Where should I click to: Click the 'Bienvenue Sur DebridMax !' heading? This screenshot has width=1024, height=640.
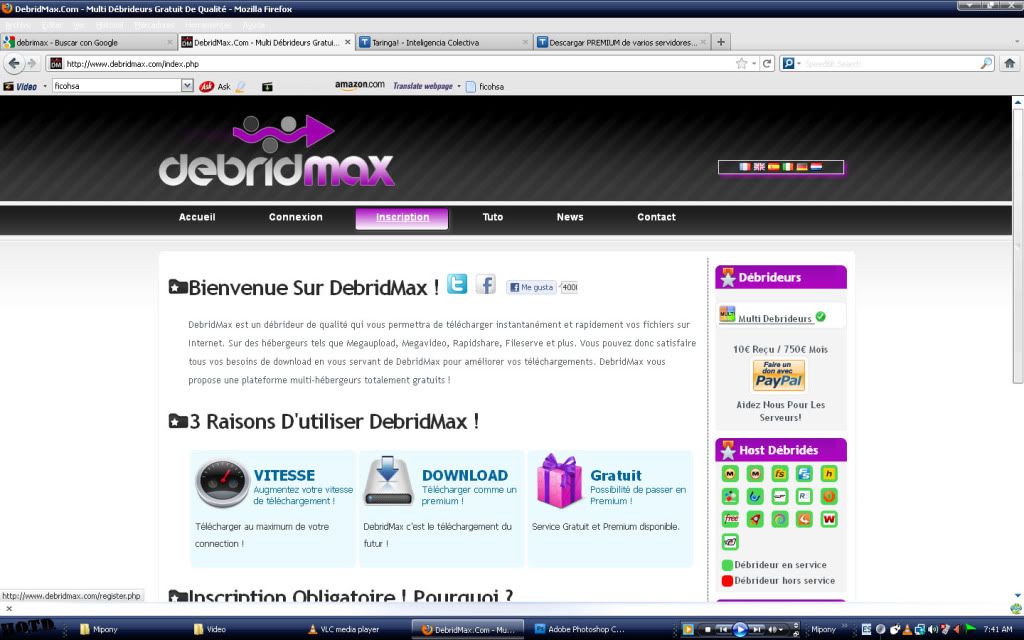[313, 287]
